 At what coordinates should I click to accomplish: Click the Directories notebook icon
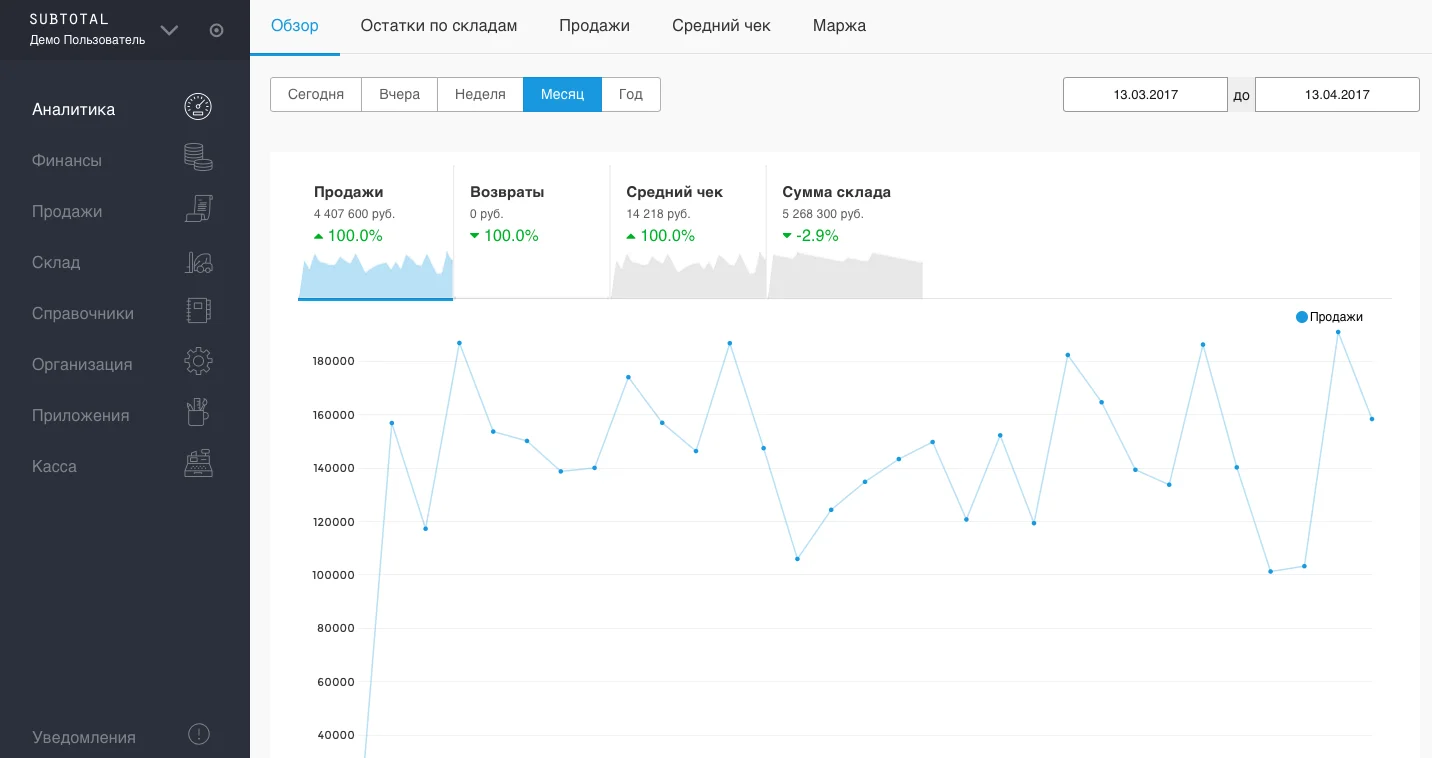[x=198, y=312]
